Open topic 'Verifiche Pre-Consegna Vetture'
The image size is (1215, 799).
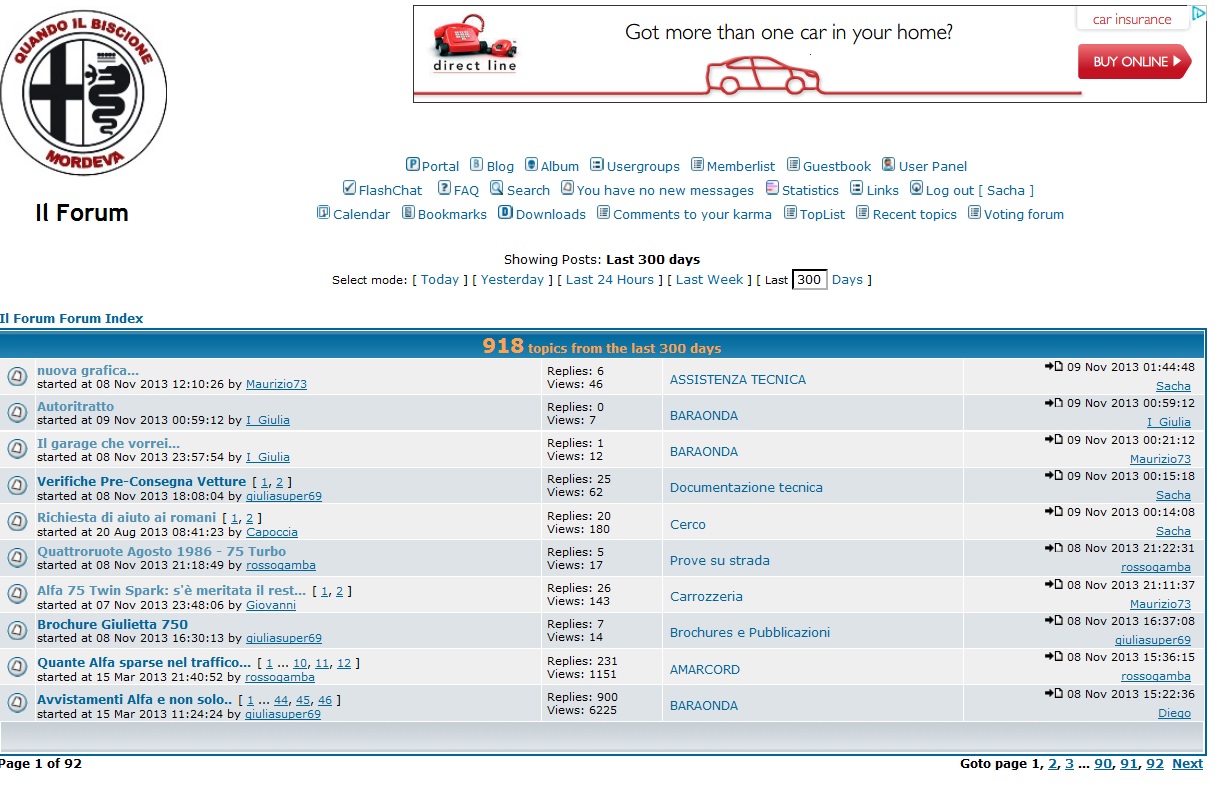(141, 481)
